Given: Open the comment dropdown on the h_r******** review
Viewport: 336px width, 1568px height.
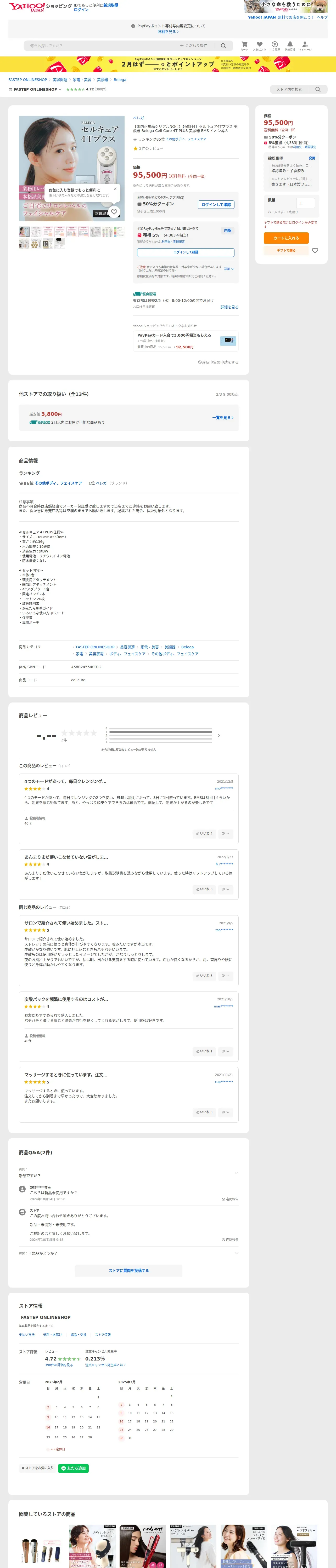Looking at the screenshot, I should click(x=226, y=889).
